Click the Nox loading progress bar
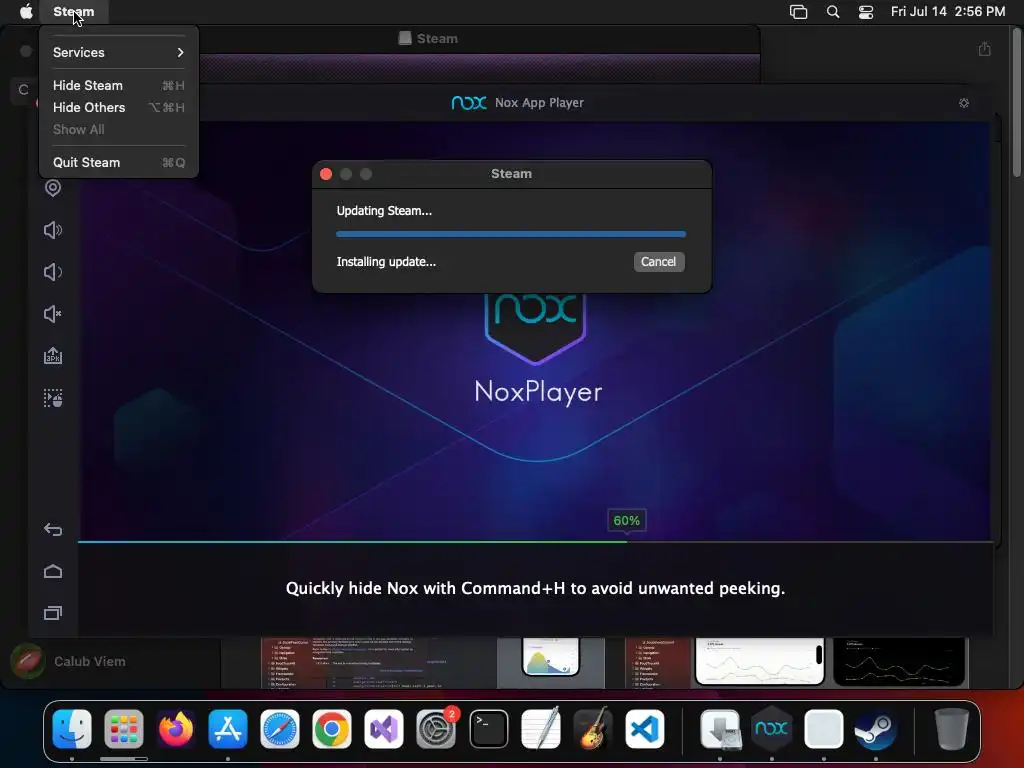Screen dimensions: 1024x768 pyautogui.click(x=536, y=541)
